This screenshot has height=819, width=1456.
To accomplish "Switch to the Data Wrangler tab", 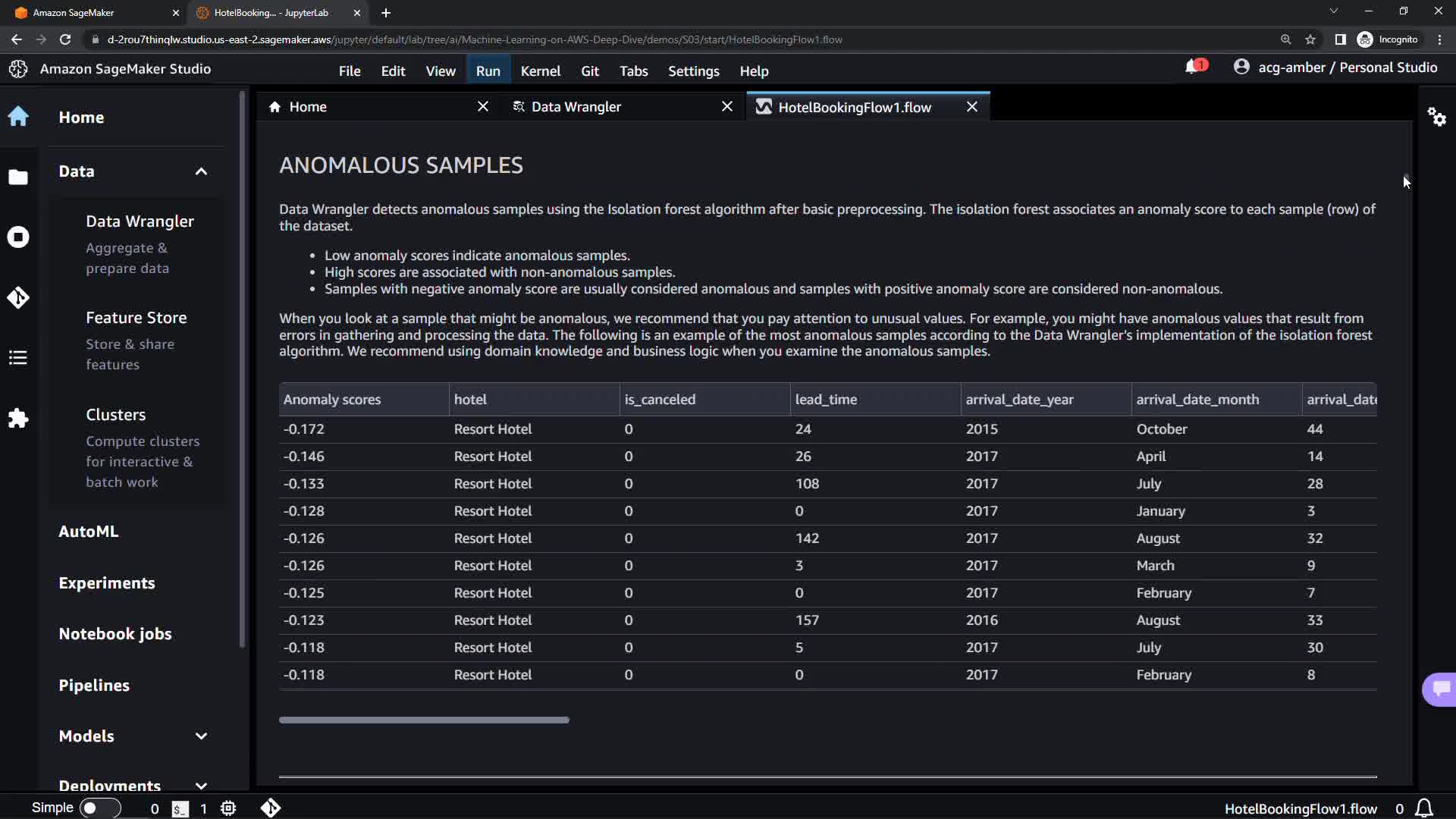I will click(x=576, y=107).
